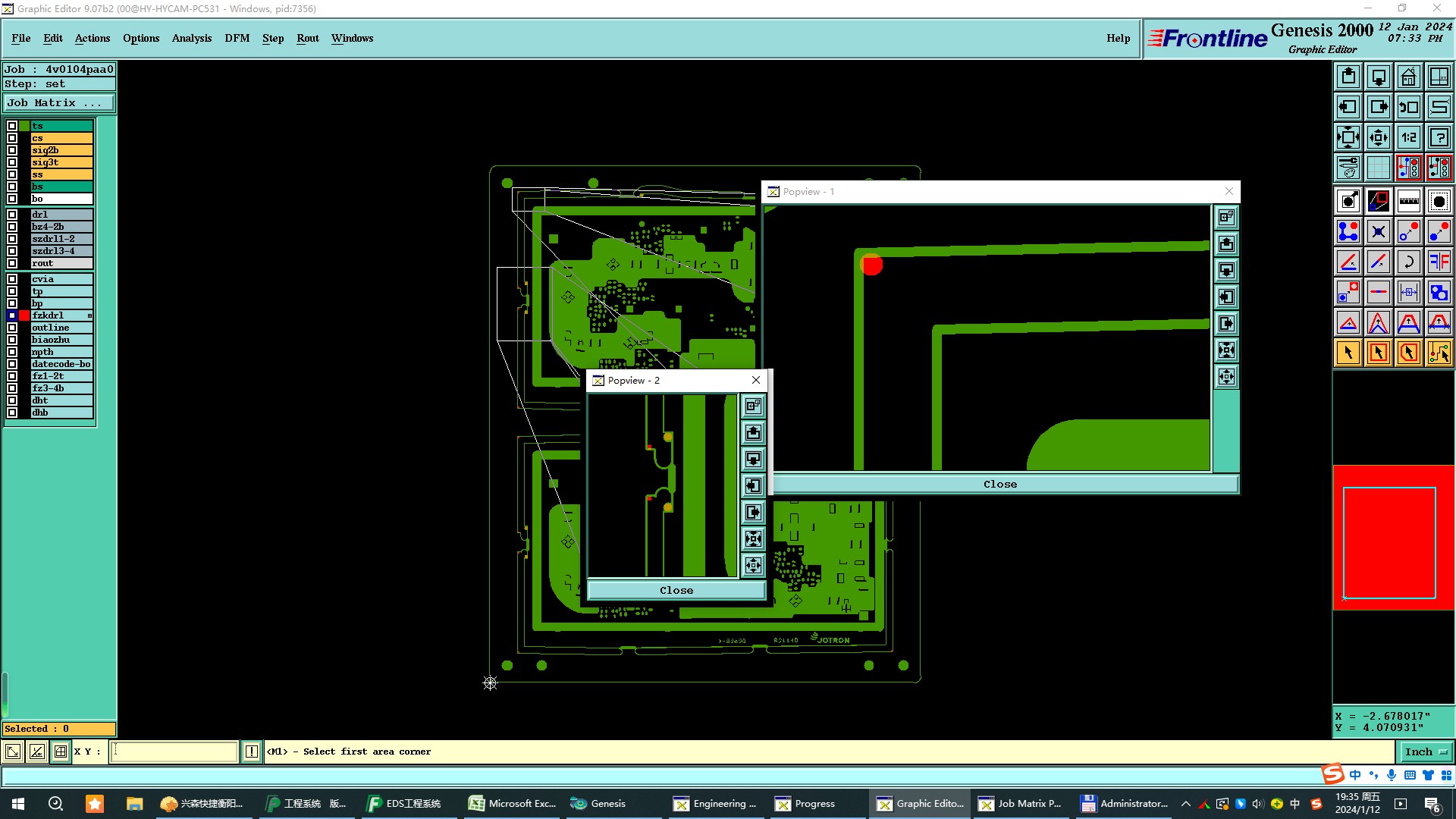Toggle display checkbox for layer drl

[12, 215]
